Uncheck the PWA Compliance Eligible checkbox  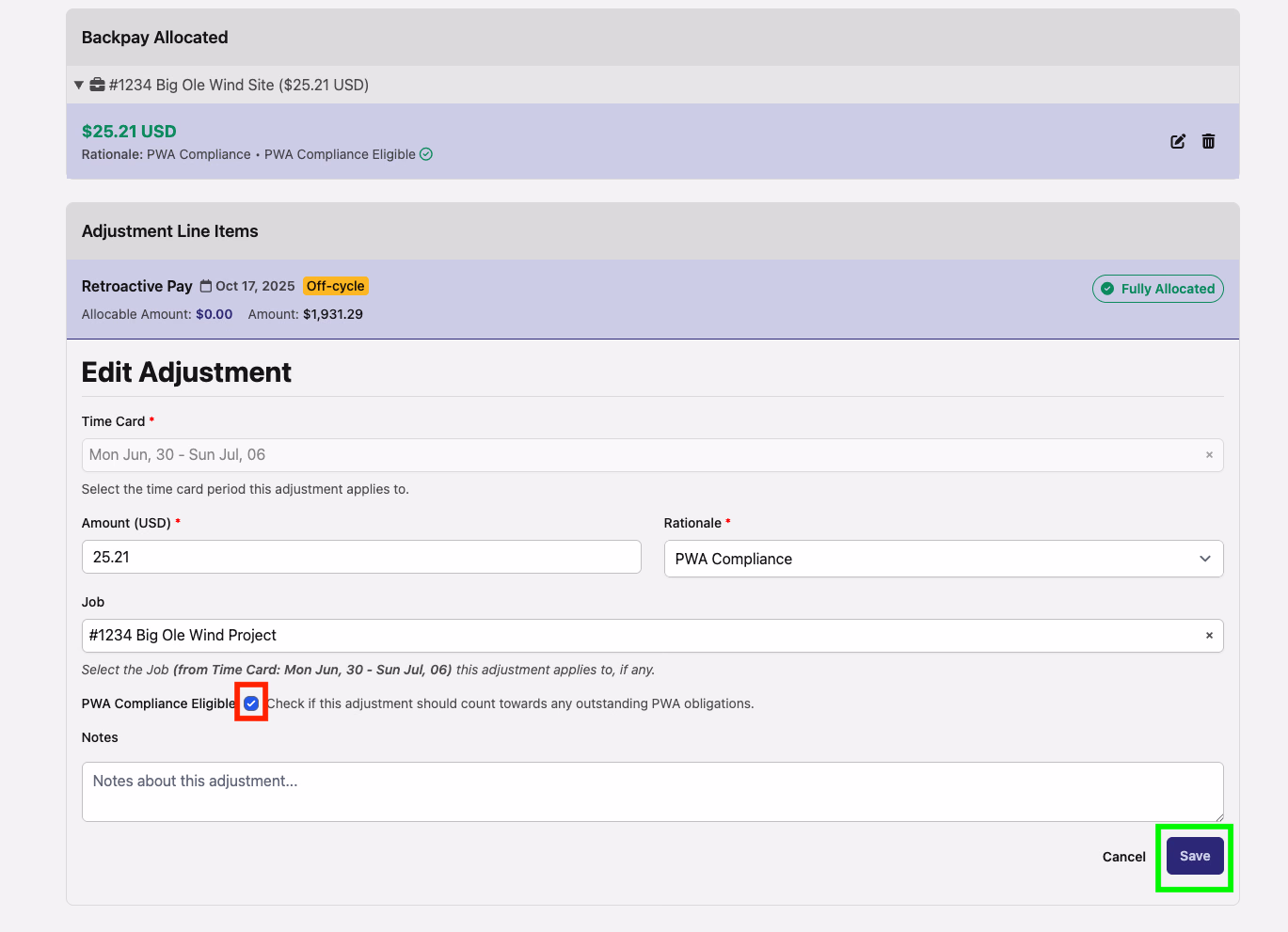point(251,703)
